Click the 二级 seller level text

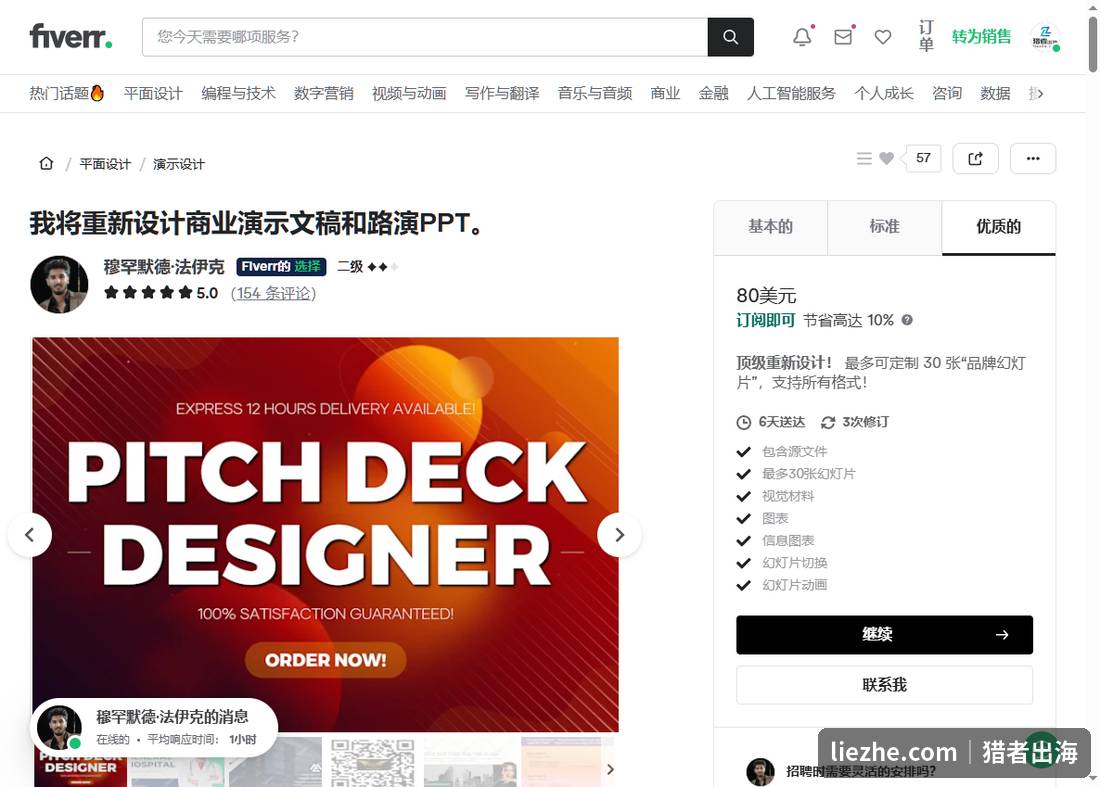tap(350, 267)
